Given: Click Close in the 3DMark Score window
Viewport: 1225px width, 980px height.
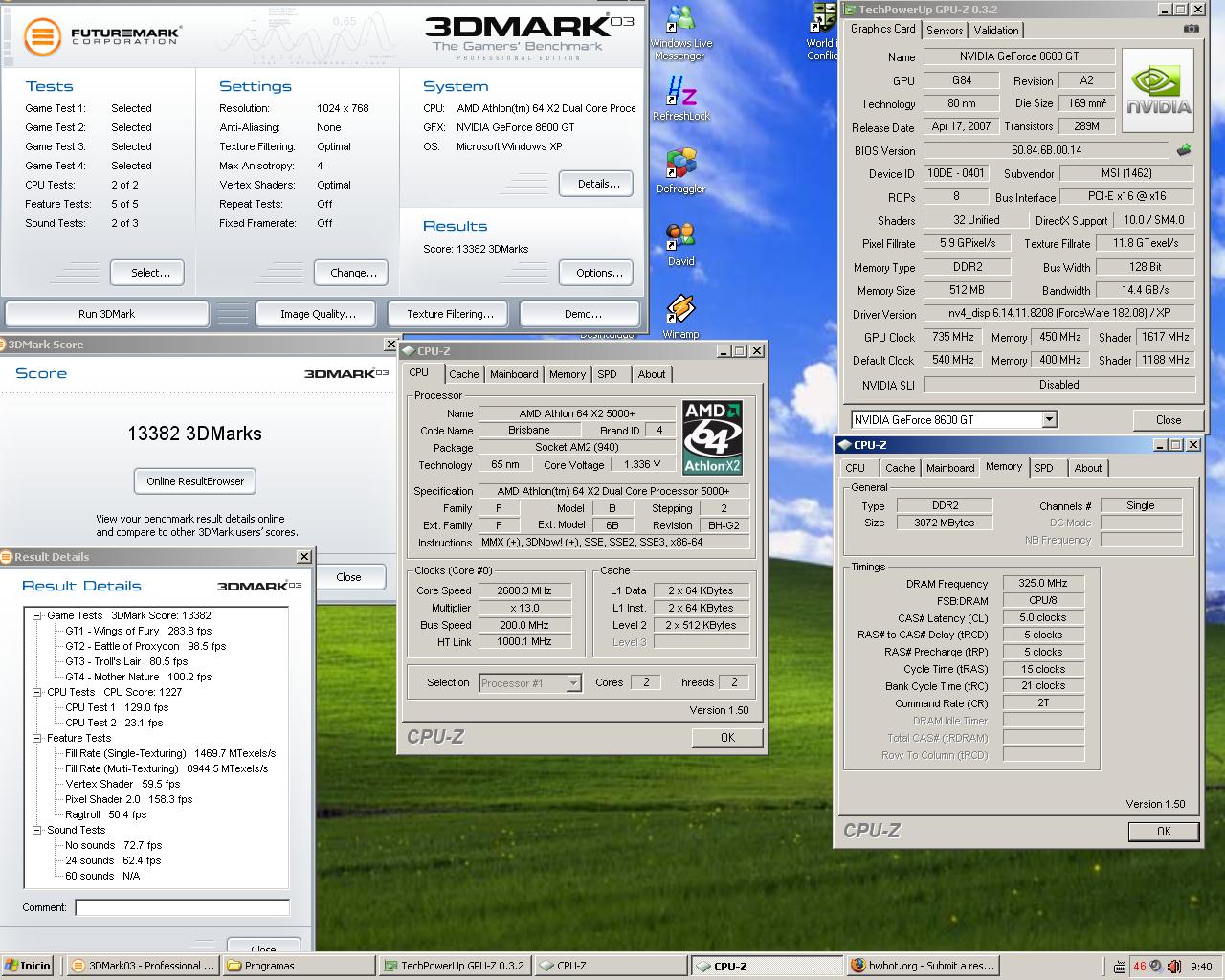Looking at the screenshot, I should point(348,577).
